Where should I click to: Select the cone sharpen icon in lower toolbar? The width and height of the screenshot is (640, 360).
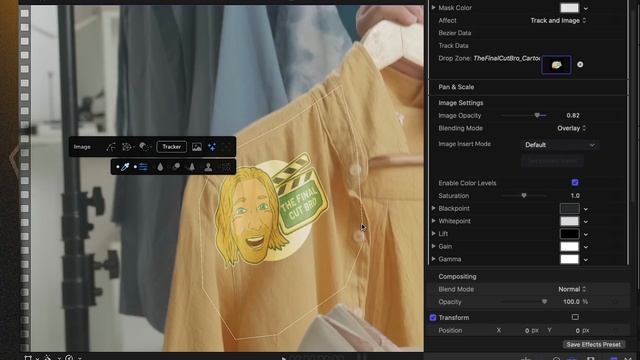click(191, 167)
